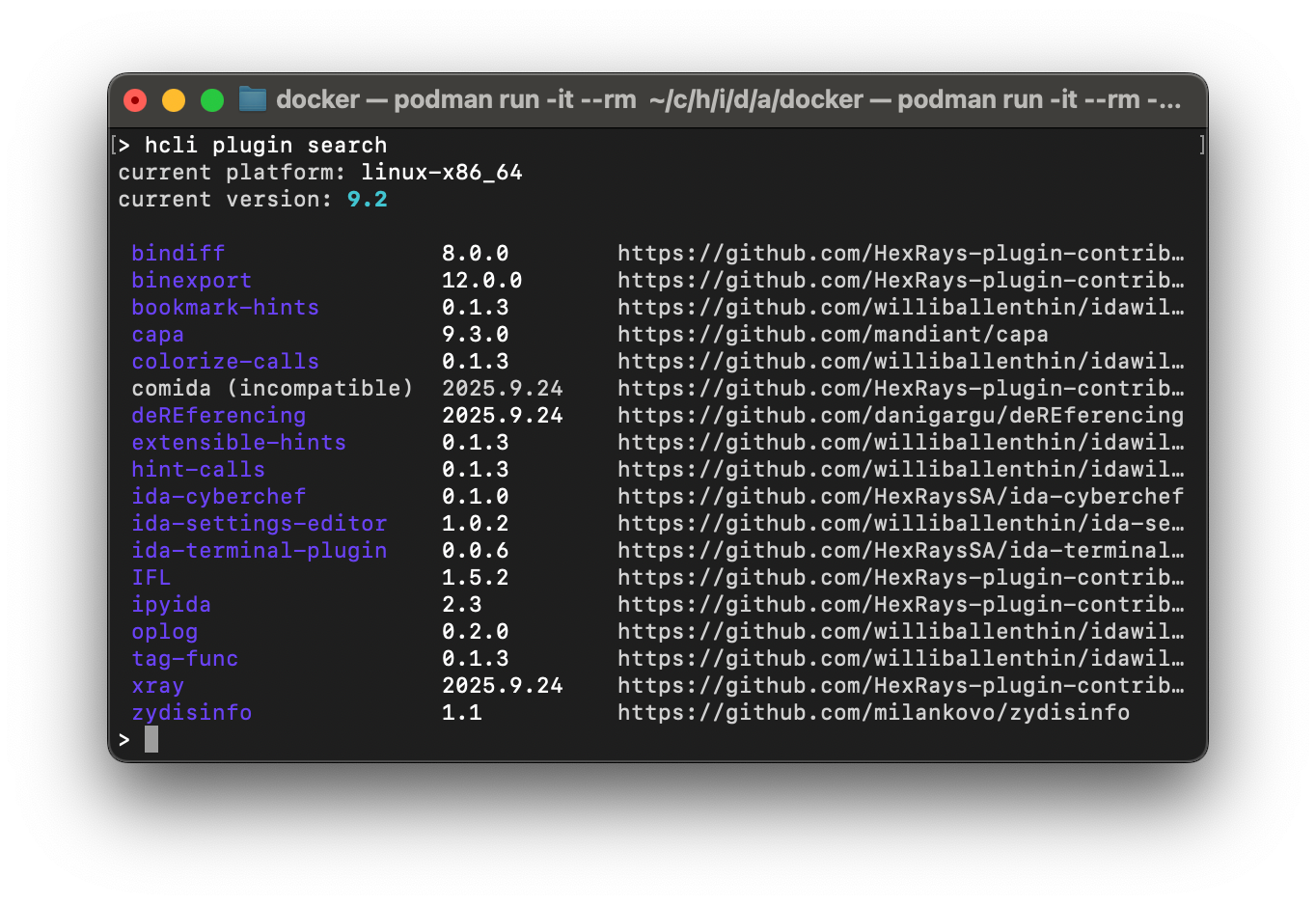Image resolution: width=1316 pixels, height=905 pixels.
Task: Click the milankovo/zydisinfo GitHub URL
Action: pos(872,713)
